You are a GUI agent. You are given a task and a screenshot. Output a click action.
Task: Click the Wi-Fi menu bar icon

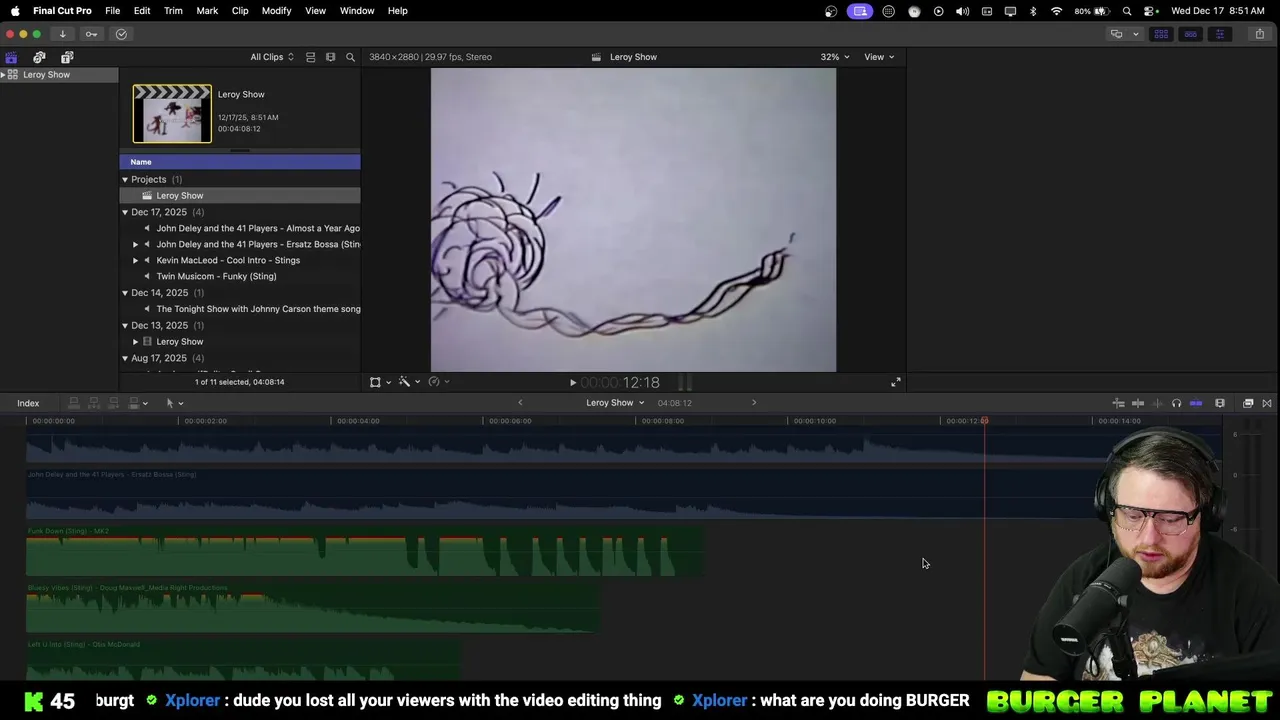(1057, 11)
